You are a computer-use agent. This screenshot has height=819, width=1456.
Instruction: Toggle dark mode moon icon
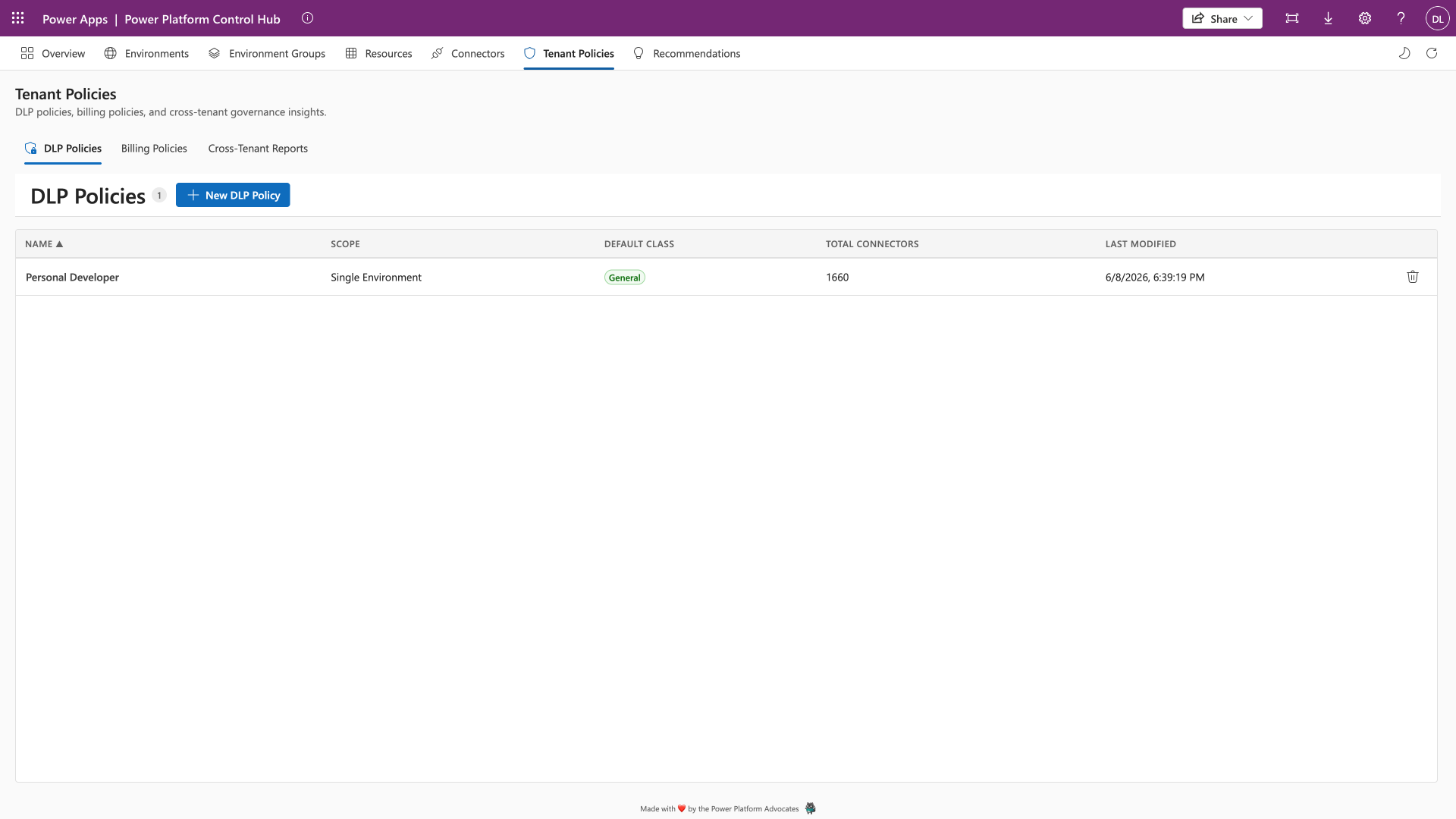click(1404, 53)
